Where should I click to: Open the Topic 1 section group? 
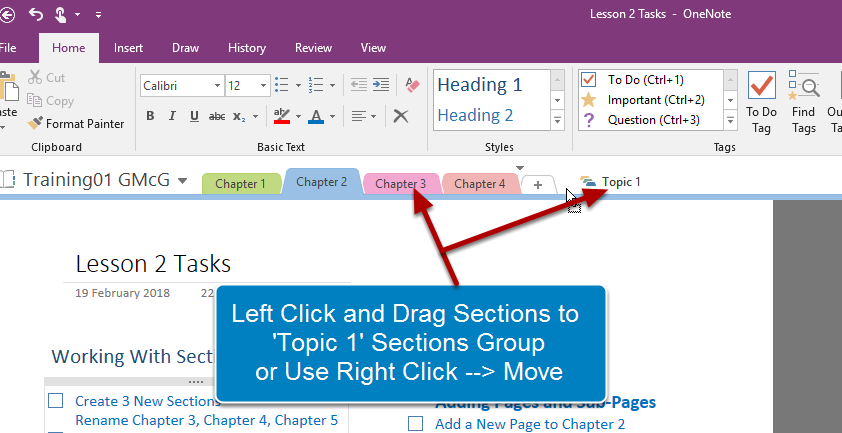pyautogui.click(x=611, y=182)
